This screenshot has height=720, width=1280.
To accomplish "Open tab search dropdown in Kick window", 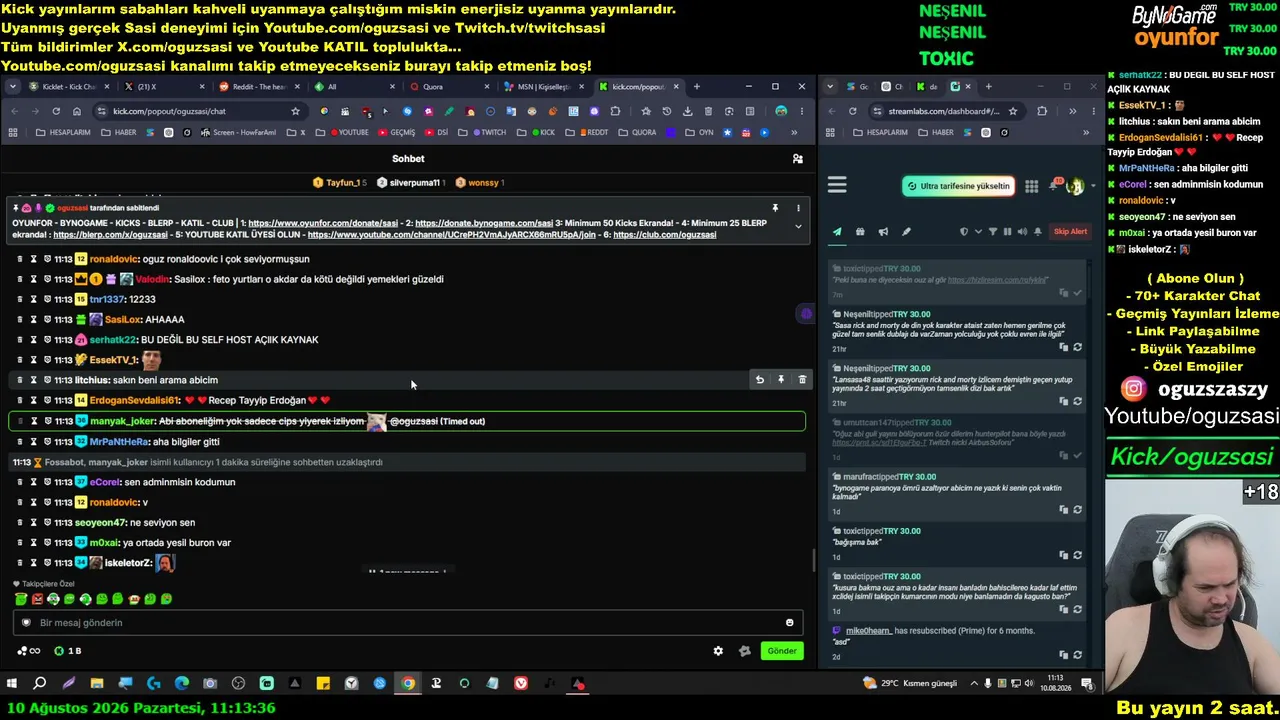I will pyautogui.click(x=12, y=87).
